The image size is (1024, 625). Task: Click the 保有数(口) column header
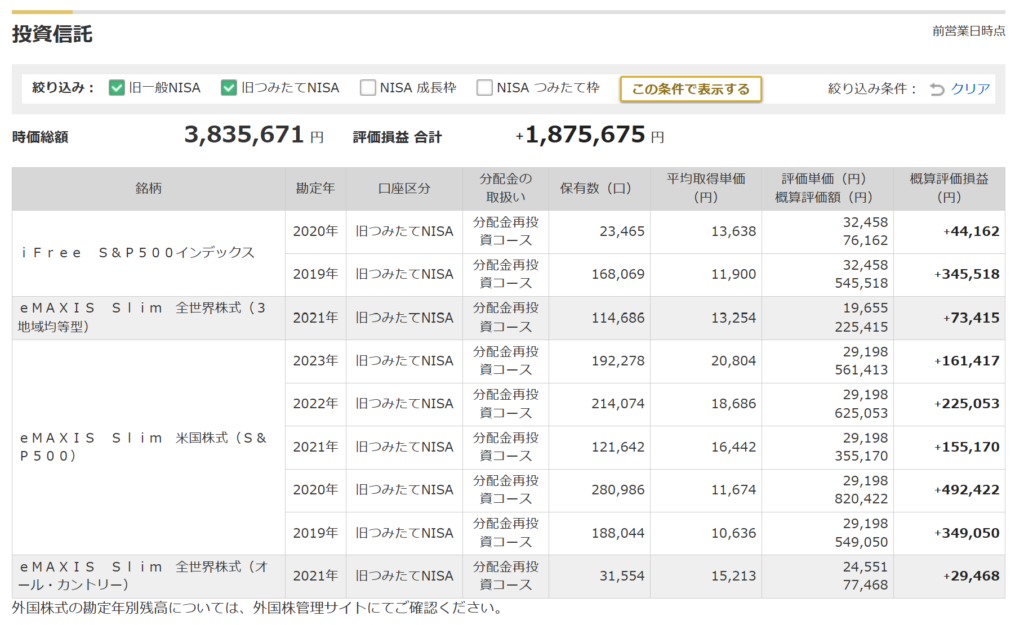[x=598, y=188]
